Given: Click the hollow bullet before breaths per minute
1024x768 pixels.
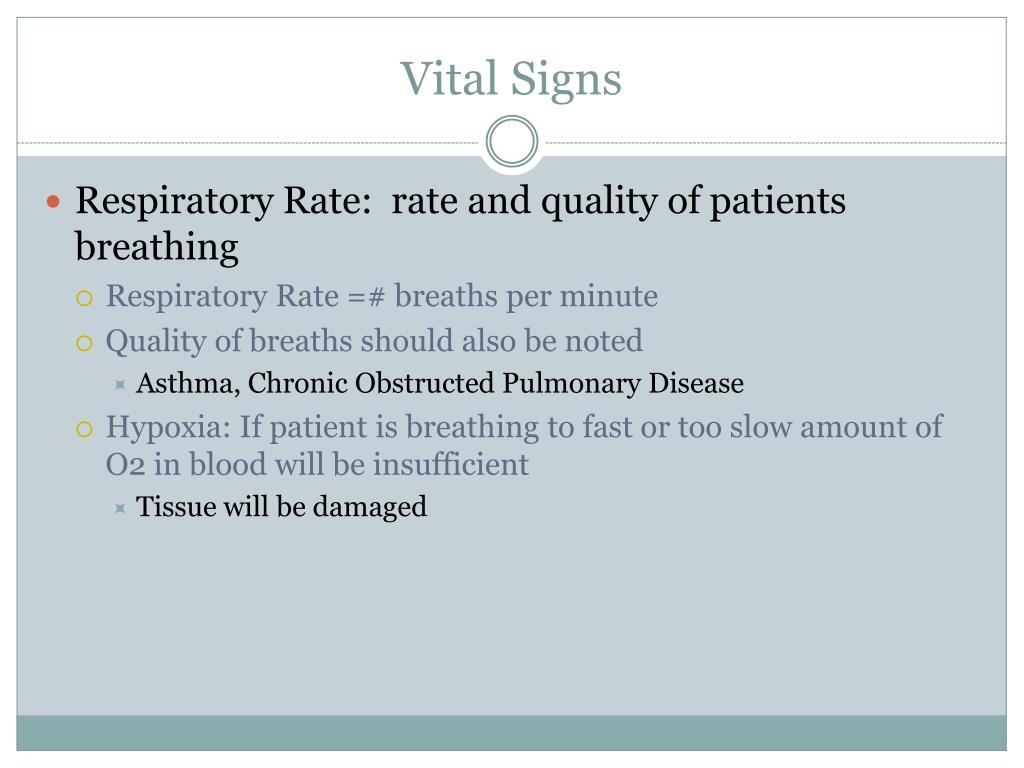Looking at the screenshot, I should click(84, 298).
